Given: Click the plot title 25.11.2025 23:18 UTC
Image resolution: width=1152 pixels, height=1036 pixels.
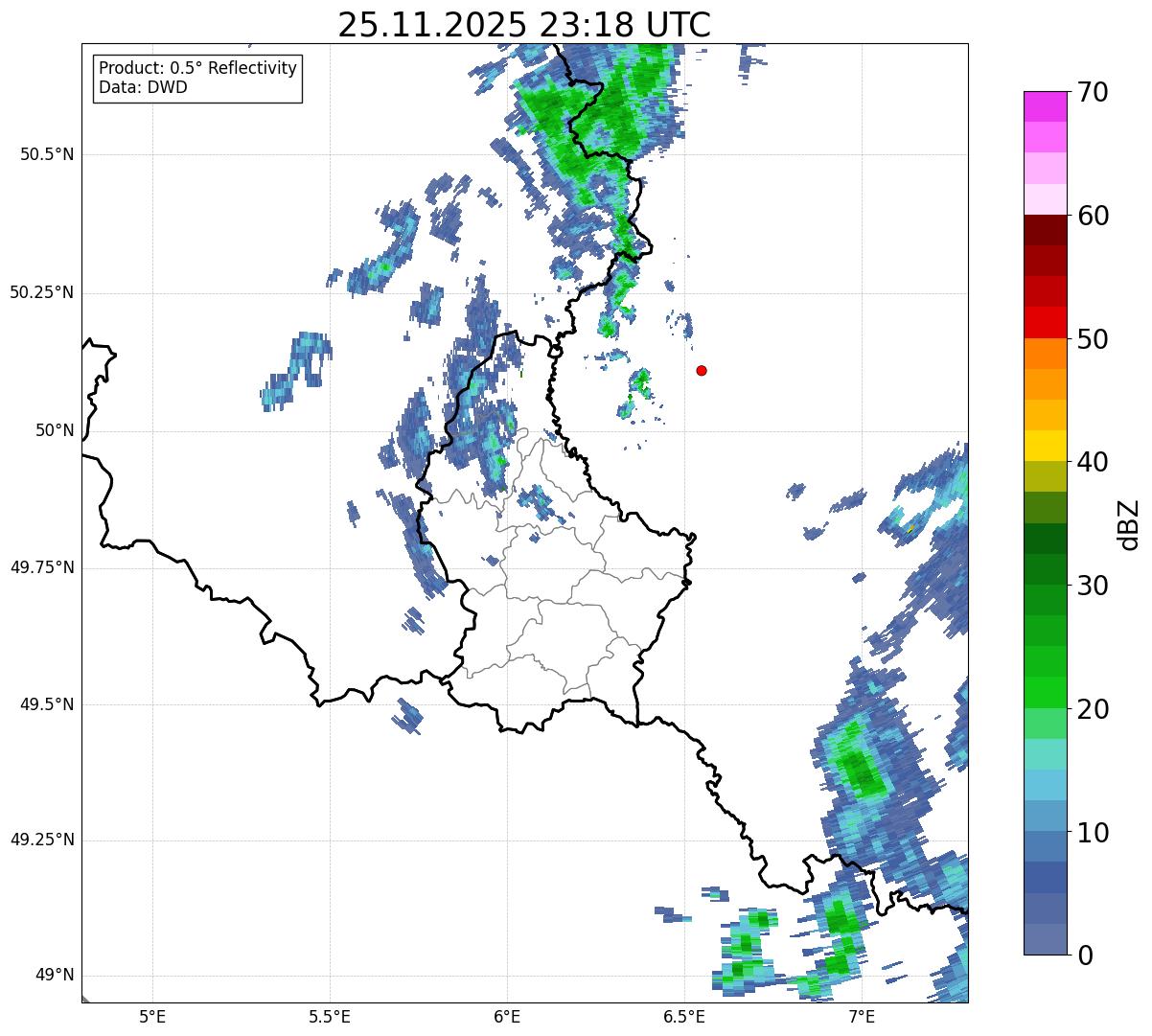Looking at the screenshot, I should (x=524, y=25).
